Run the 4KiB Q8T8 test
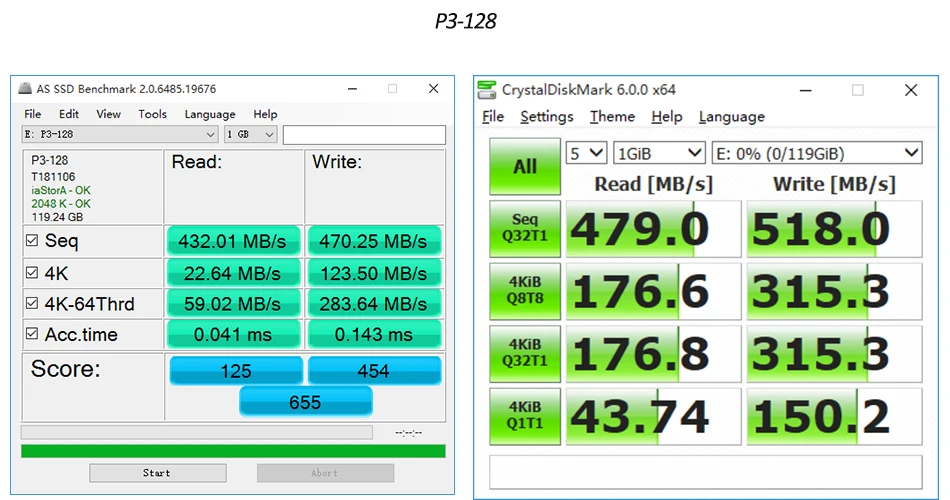The width and height of the screenshot is (950, 500). coord(525,291)
